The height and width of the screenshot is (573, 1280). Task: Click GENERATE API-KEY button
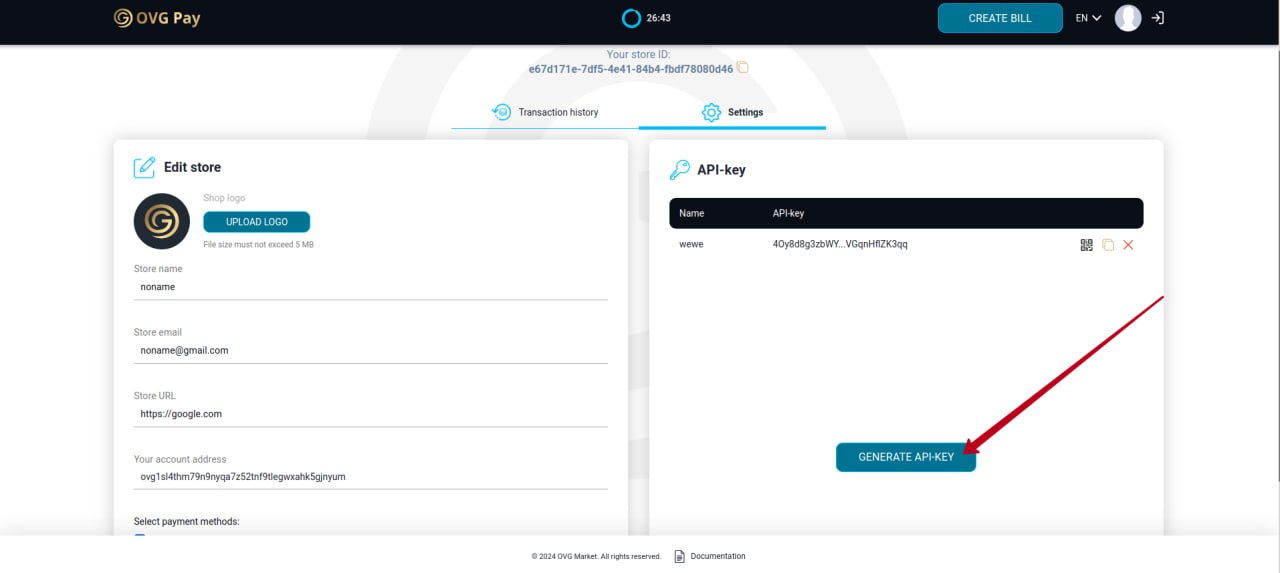click(x=906, y=457)
